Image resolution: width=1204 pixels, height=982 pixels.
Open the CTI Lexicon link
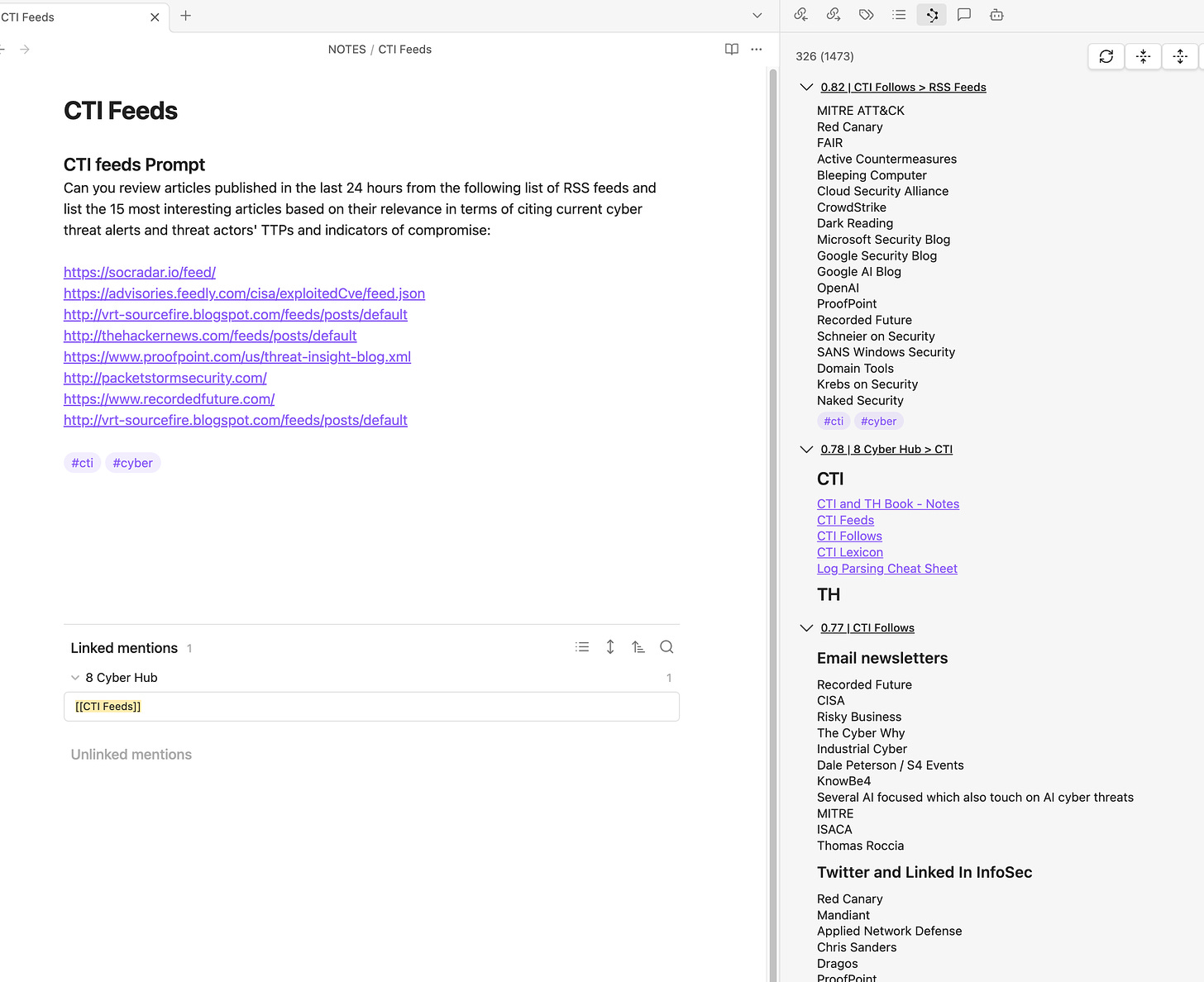tap(850, 553)
